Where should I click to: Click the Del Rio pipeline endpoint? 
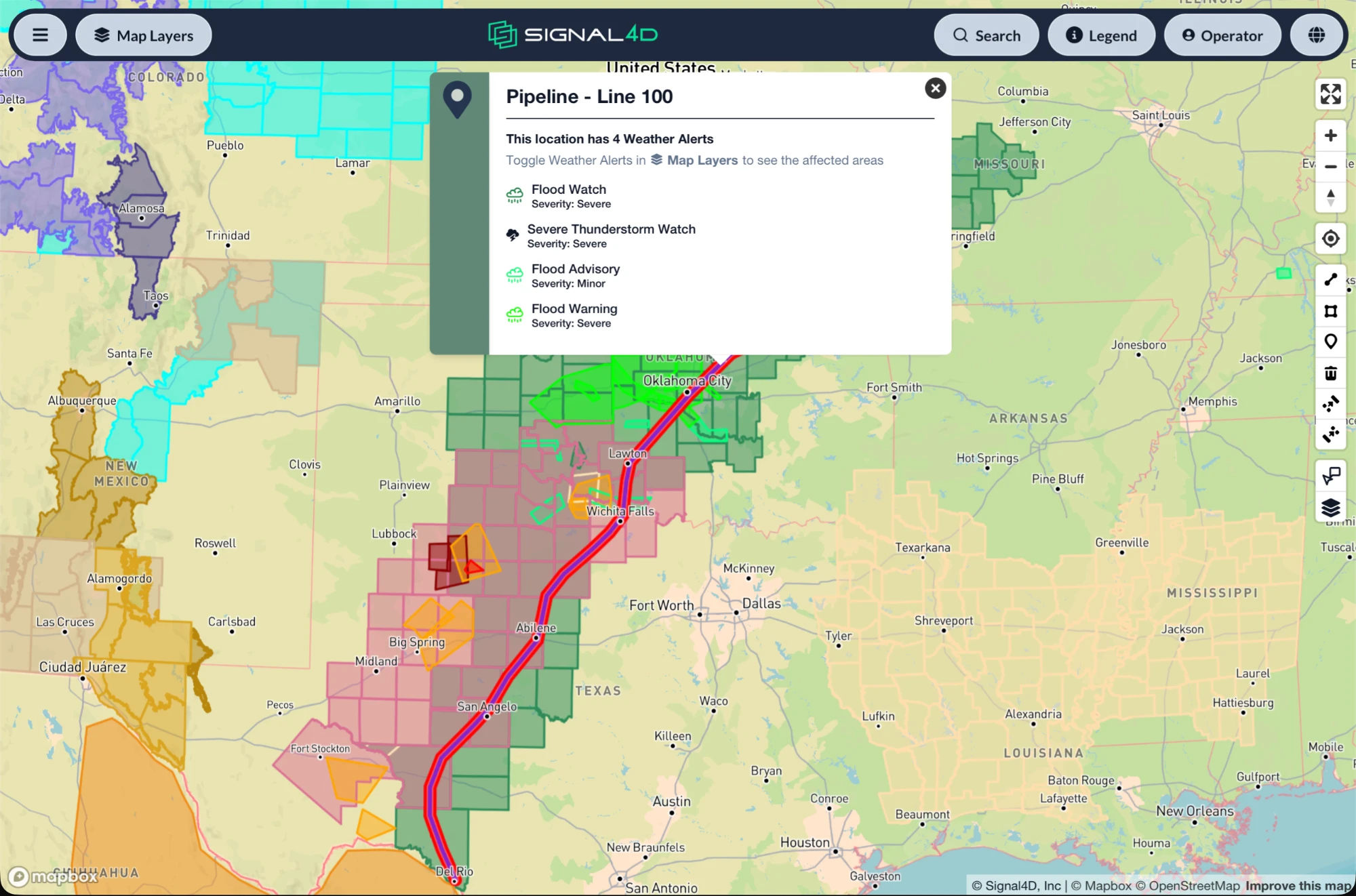[x=455, y=880]
